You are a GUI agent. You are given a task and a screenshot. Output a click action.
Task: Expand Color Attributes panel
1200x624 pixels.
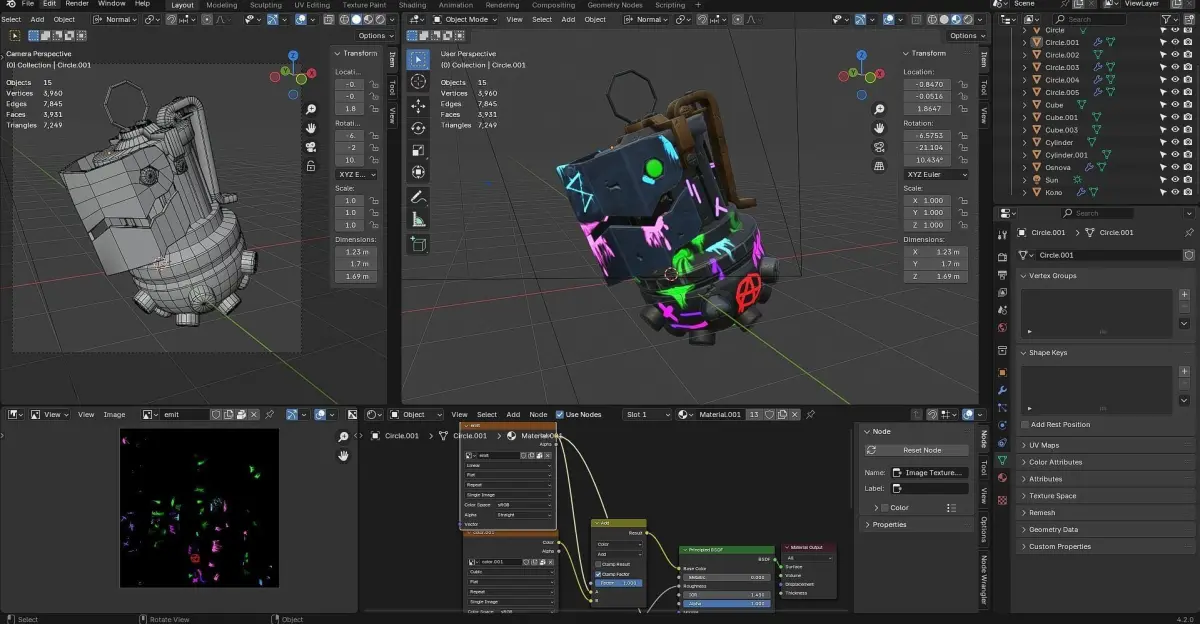point(1105,462)
